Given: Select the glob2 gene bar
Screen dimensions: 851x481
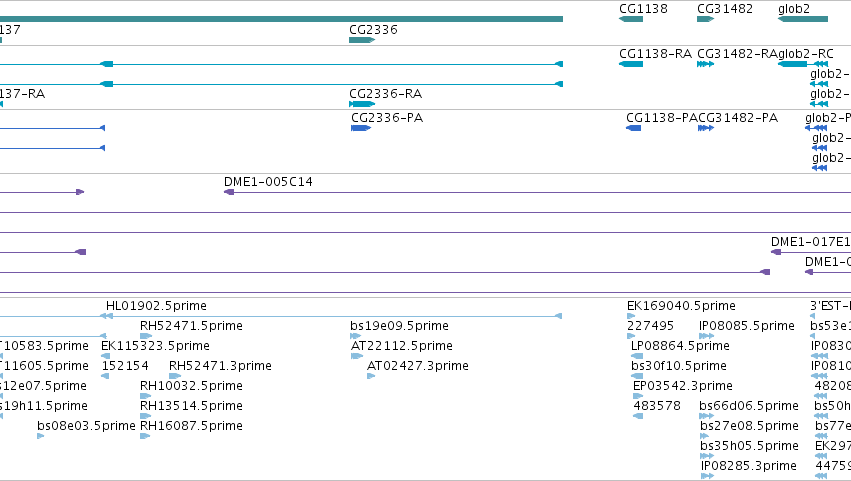Looking at the screenshot, I should pyautogui.click(x=803, y=19).
